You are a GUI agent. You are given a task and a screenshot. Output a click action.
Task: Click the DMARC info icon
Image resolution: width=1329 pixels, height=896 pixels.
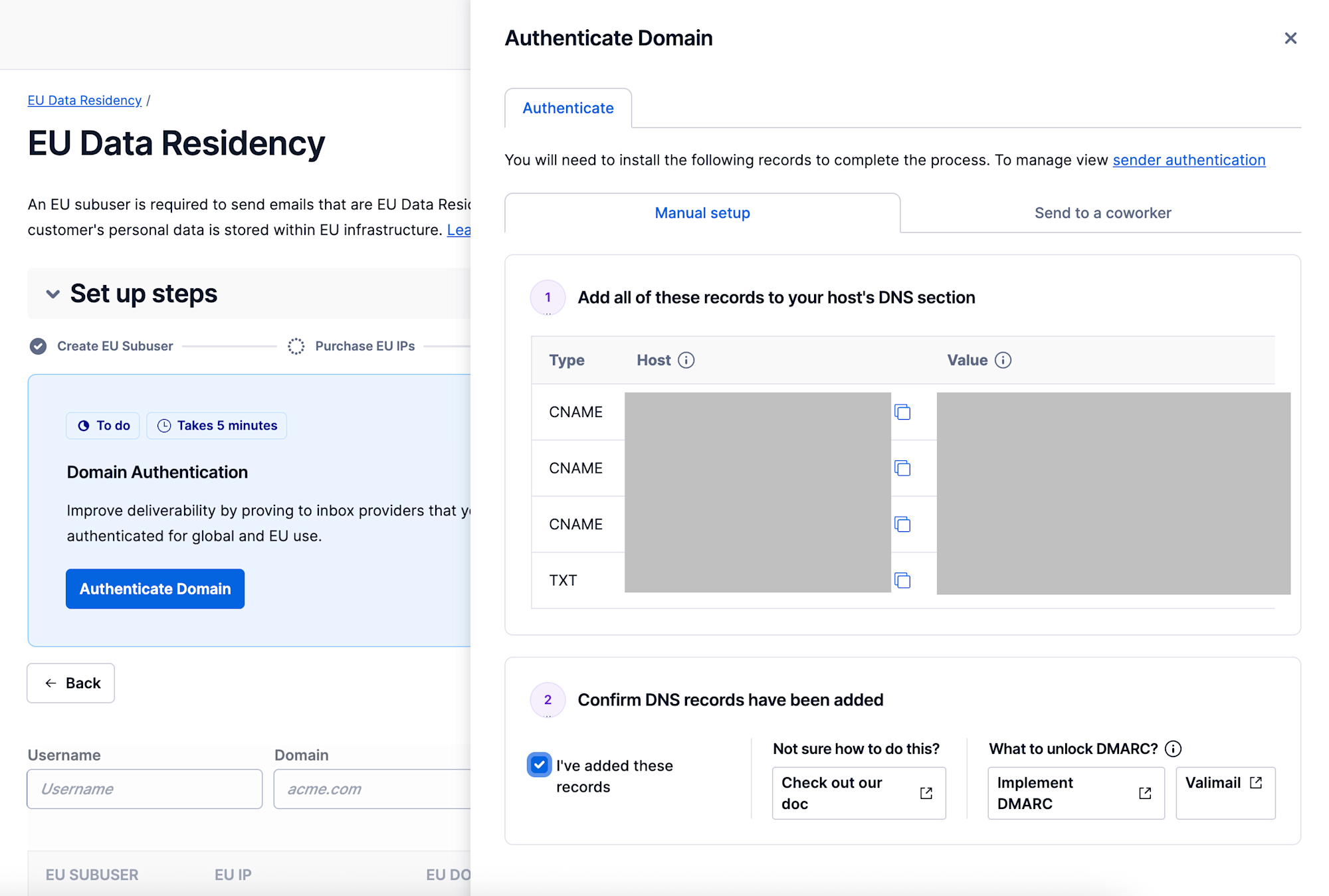(1173, 749)
